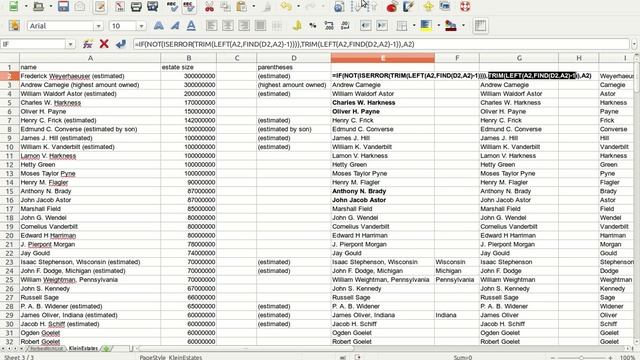Select row header 23
The image size is (640, 360).
click(9, 262)
